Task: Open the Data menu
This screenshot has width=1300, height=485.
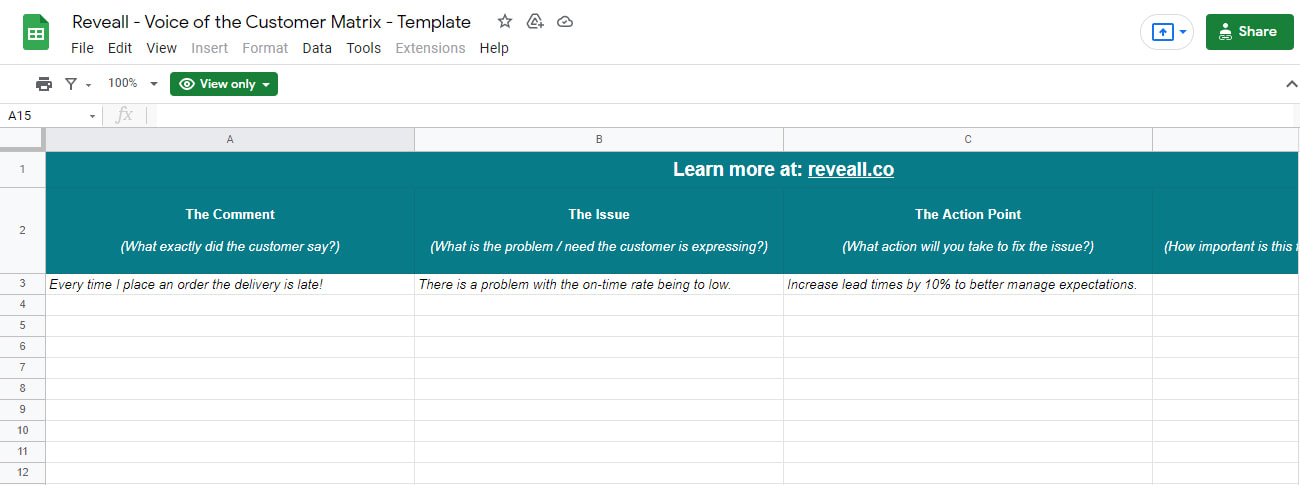Action: click(317, 48)
